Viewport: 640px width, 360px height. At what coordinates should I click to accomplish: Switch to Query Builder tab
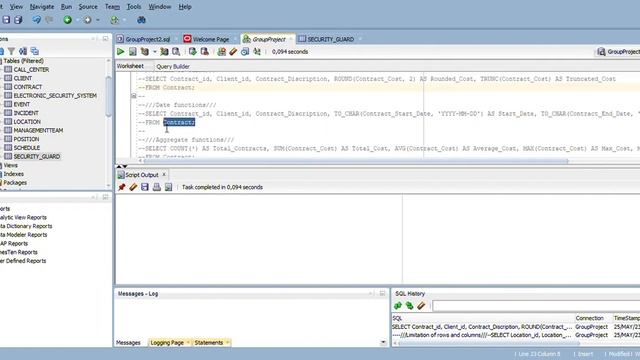(x=173, y=66)
